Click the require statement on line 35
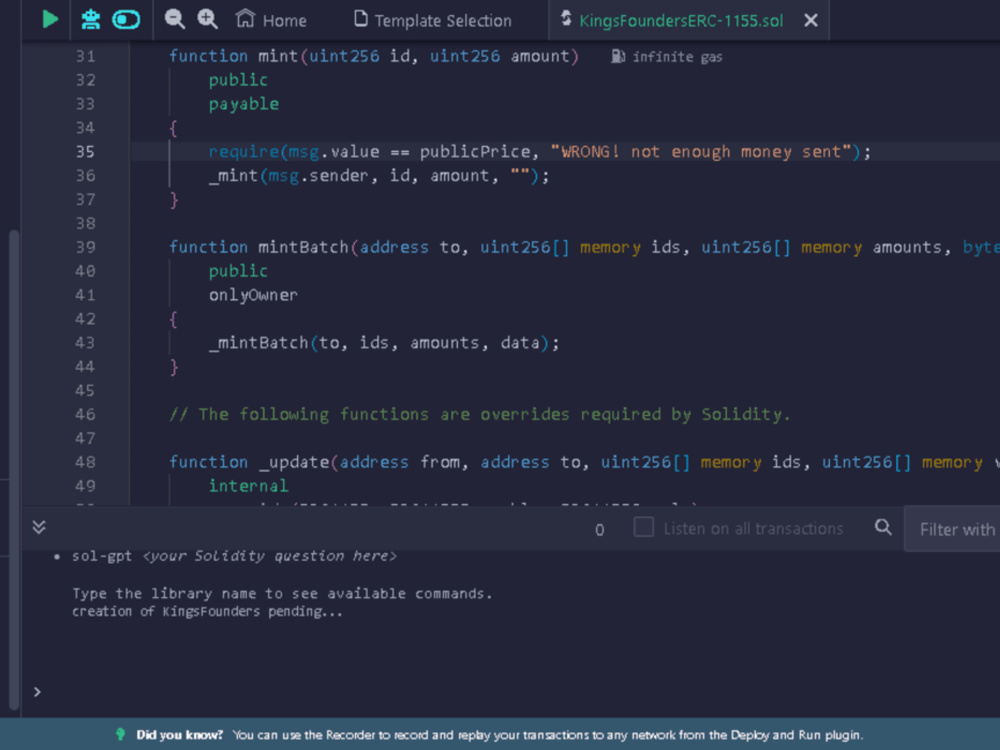The image size is (1000, 750). 540,152
